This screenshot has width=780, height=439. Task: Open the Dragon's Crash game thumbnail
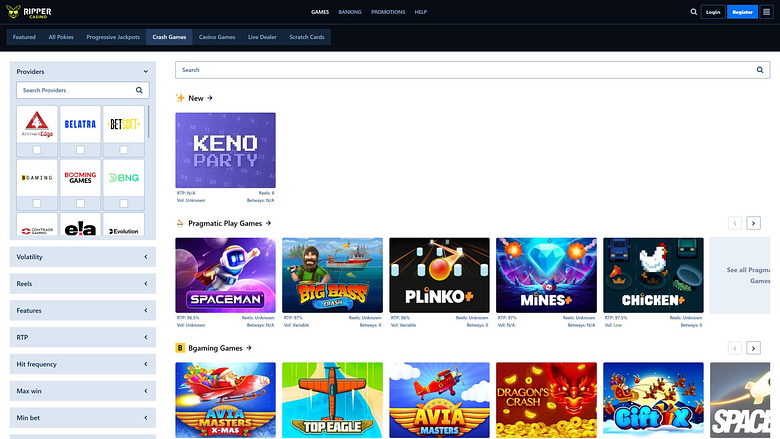(x=546, y=400)
